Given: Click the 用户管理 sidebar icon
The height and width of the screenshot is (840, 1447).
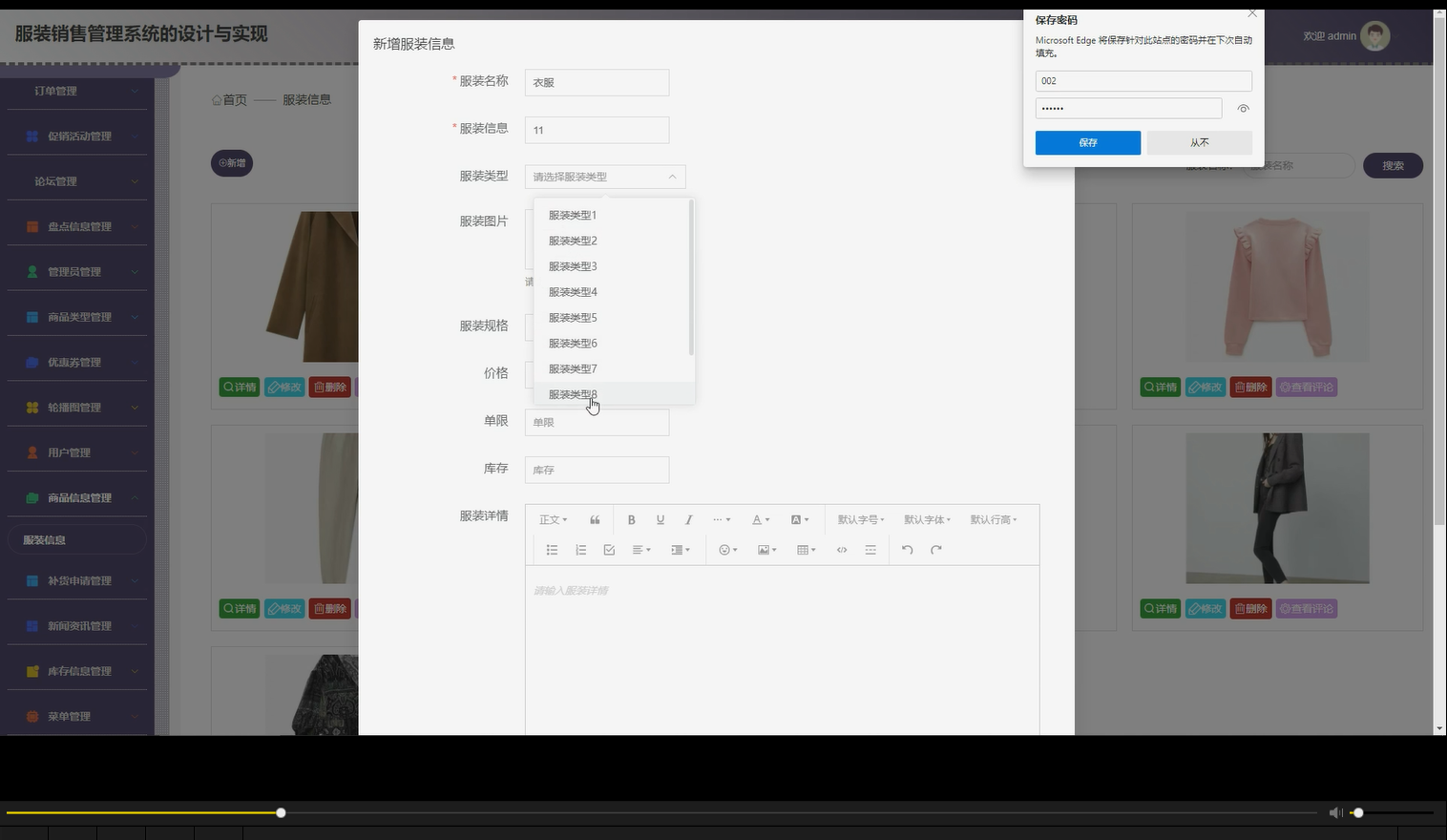Looking at the screenshot, I should (31, 451).
